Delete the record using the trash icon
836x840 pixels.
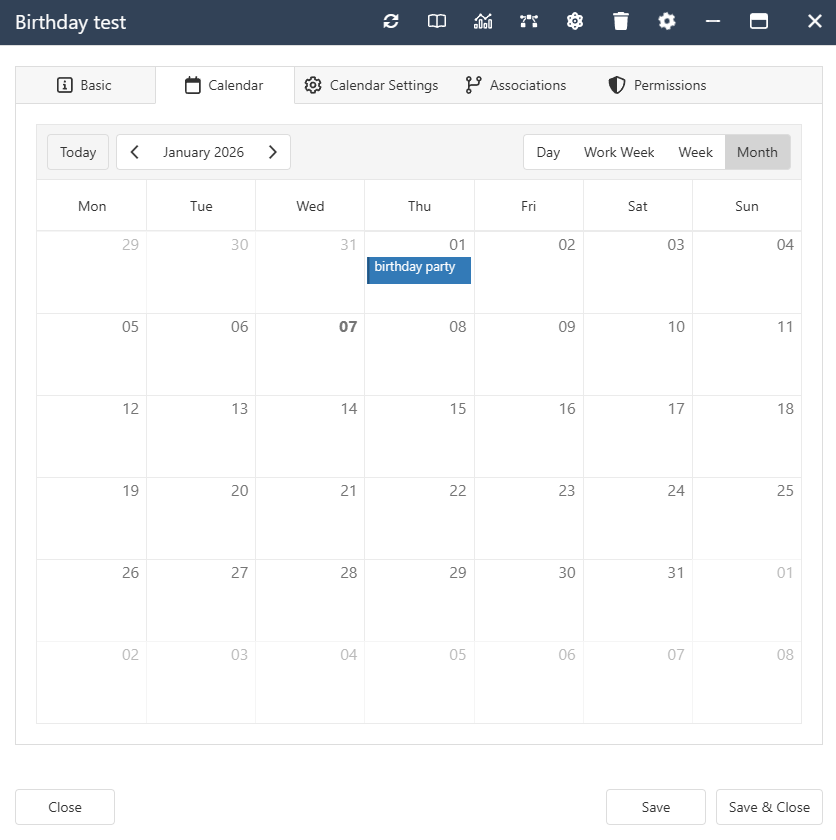tap(621, 21)
